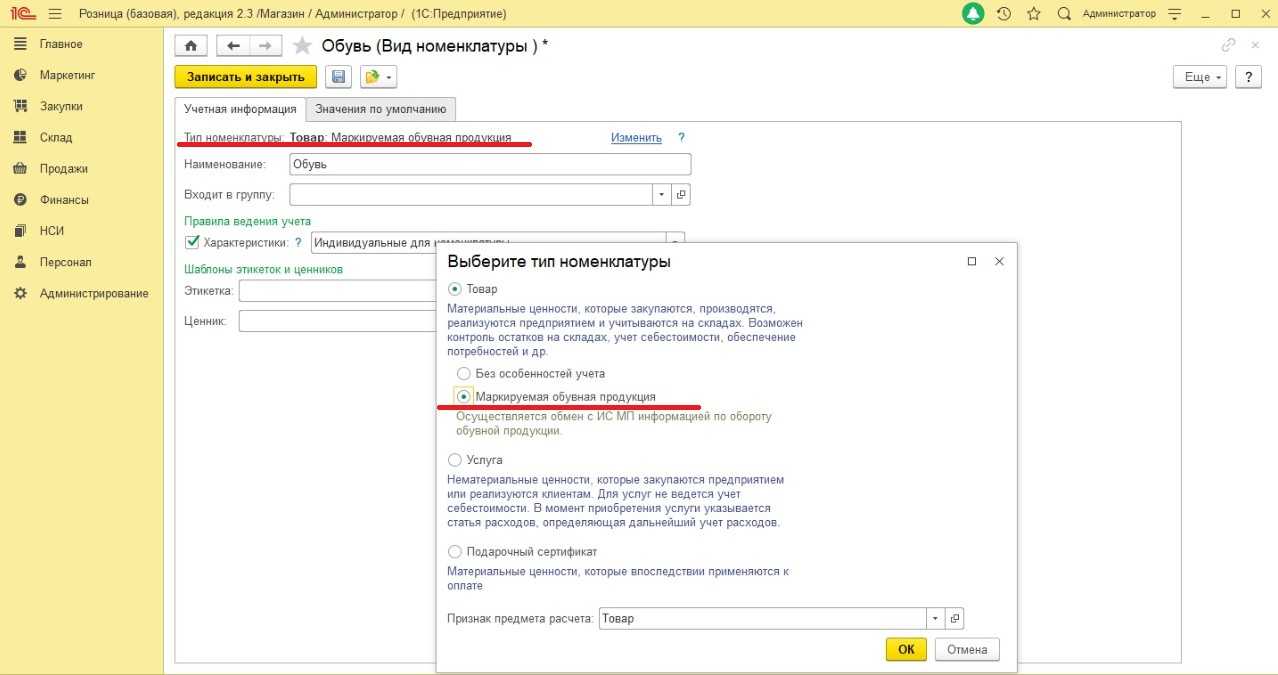Image resolution: width=1278 pixels, height=675 pixels.
Task: Add form to favorites with star icon
Action: pos(302,46)
